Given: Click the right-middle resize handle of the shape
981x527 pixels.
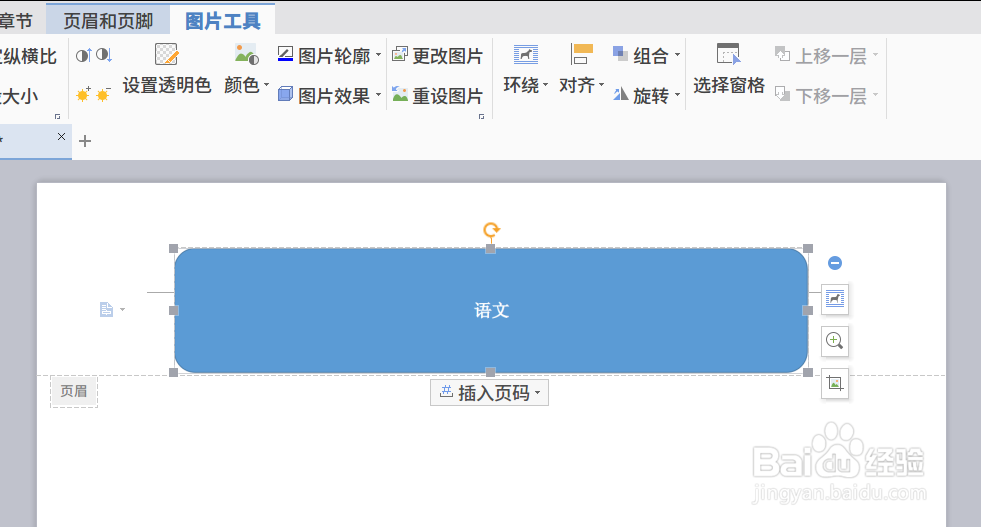Looking at the screenshot, I should [x=808, y=310].
